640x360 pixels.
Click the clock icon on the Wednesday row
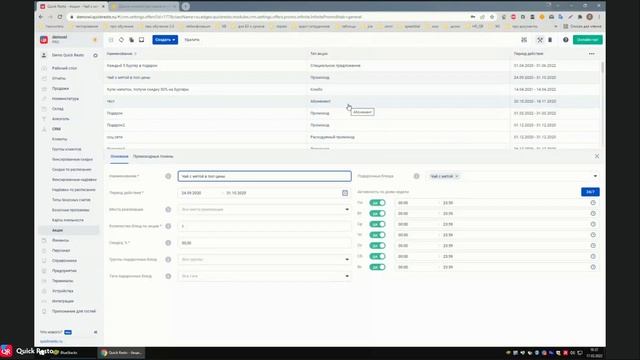tap(593, 224)
